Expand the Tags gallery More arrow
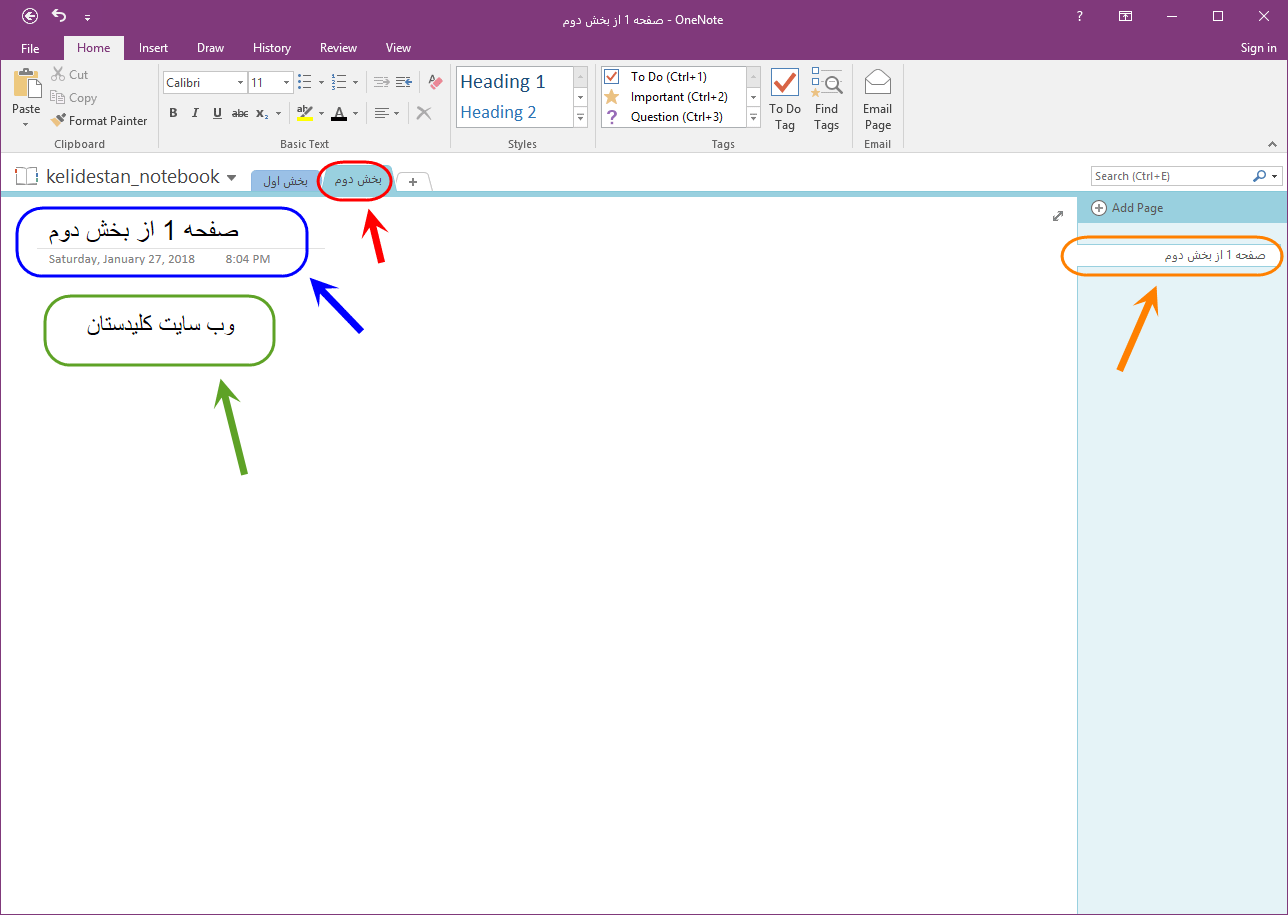Image resolution: width=1288 pixels, height=915 pixels. click(x=754, y=117)
